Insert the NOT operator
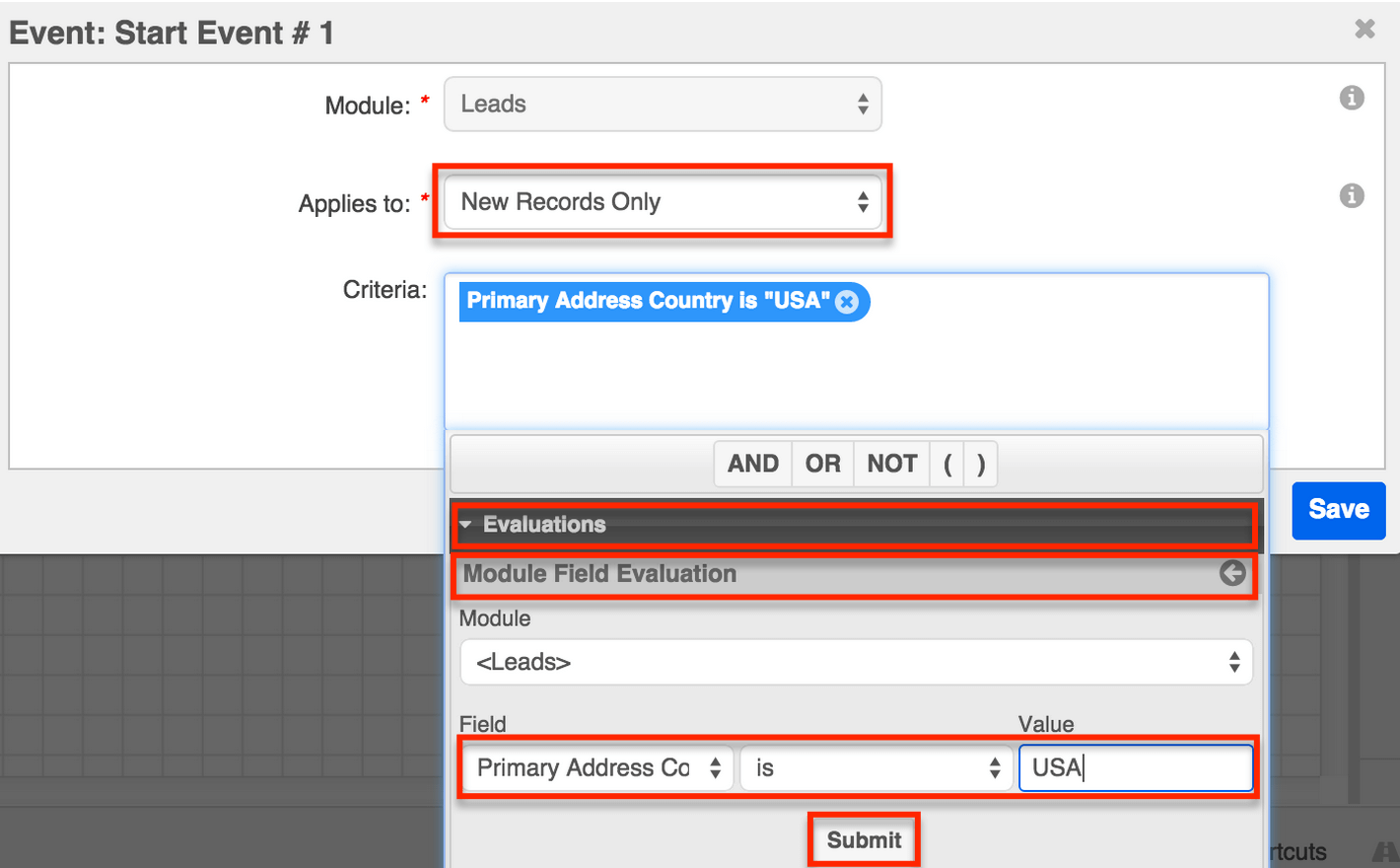 [x=892, y=464]
